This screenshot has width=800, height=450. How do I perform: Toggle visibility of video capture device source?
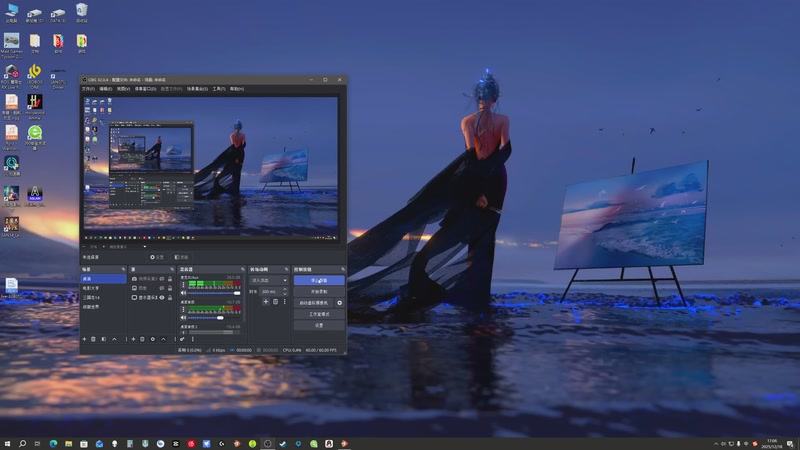(162, 279)
